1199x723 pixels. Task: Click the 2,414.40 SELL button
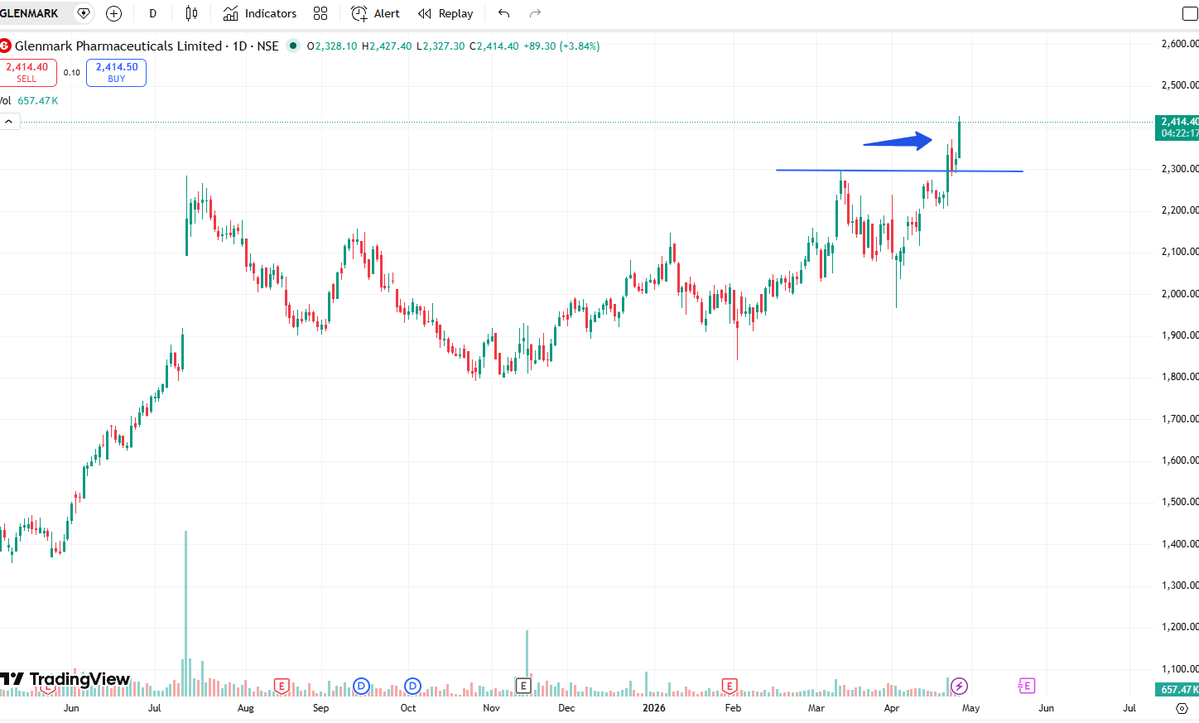[28, 73]
